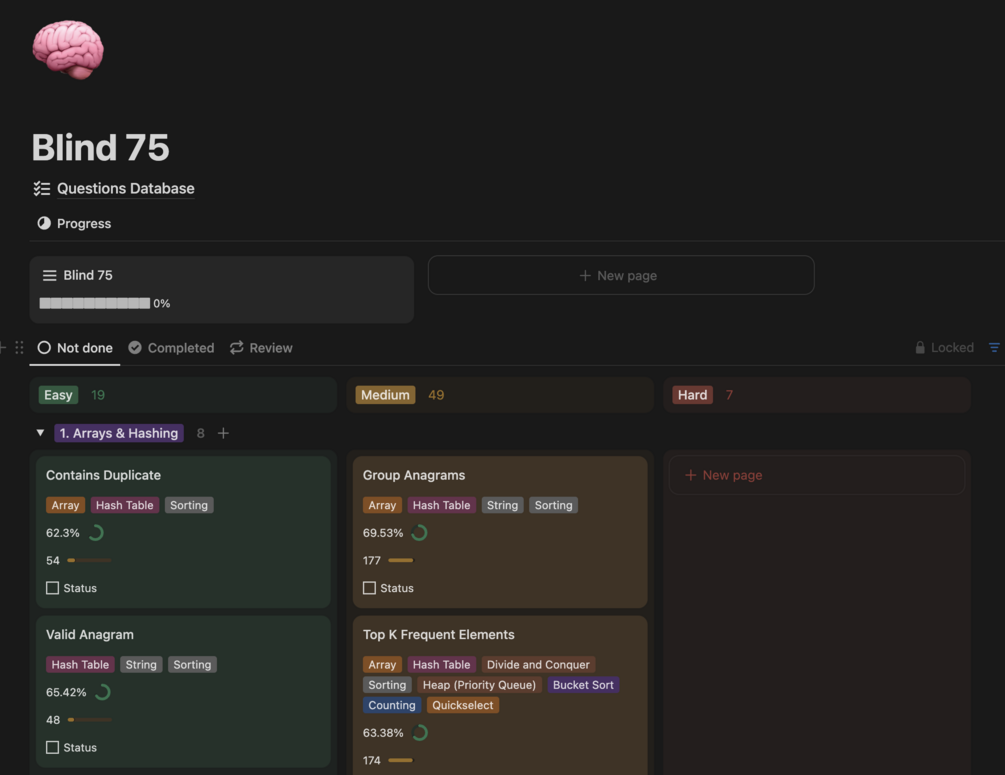The width and height of the screenshot is (1005, 775).
Task: Click the Easy column header tag
Action: pyautogui.click(x=58, y=395)
